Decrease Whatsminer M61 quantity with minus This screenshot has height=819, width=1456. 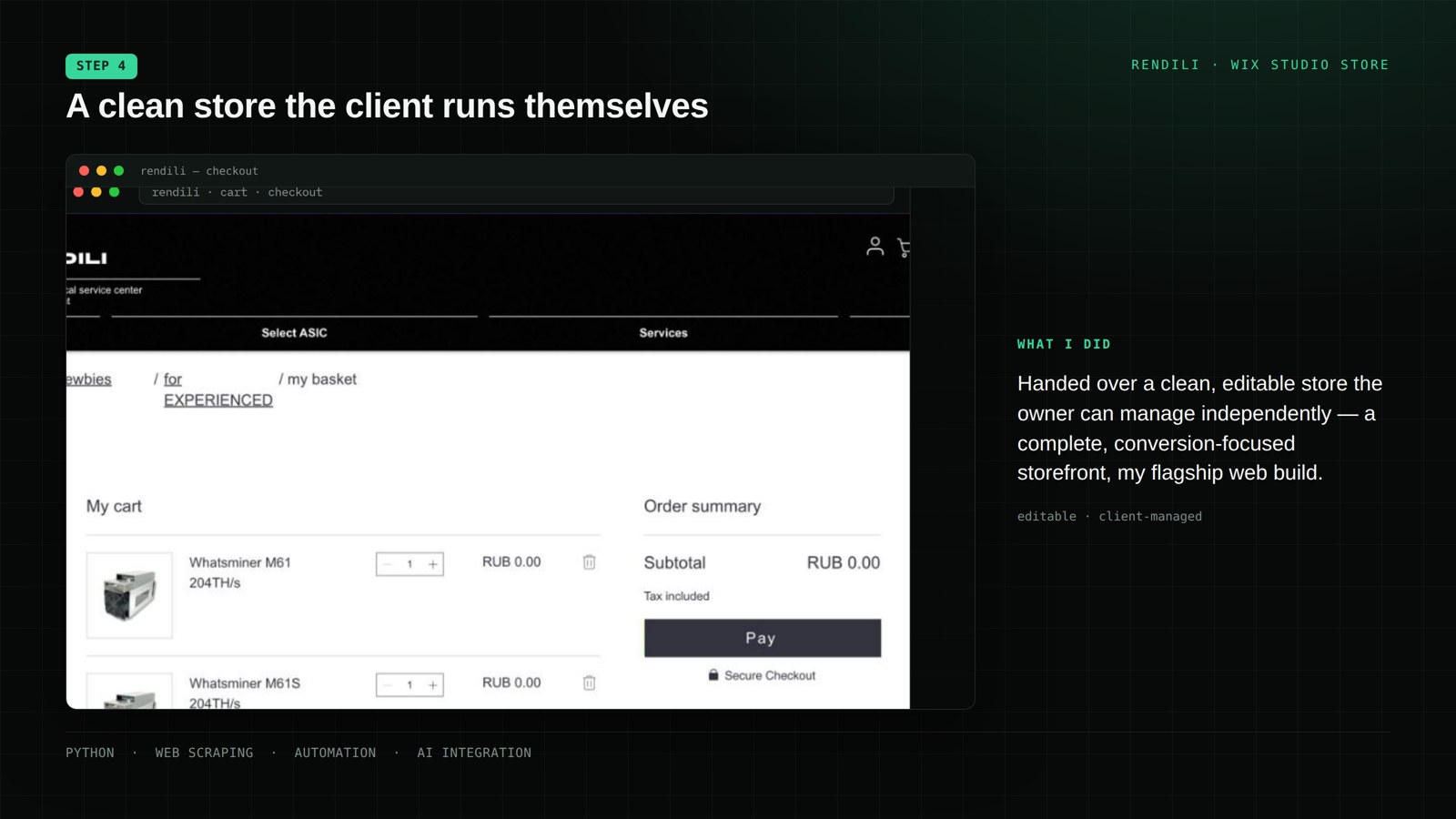point(387,564)
